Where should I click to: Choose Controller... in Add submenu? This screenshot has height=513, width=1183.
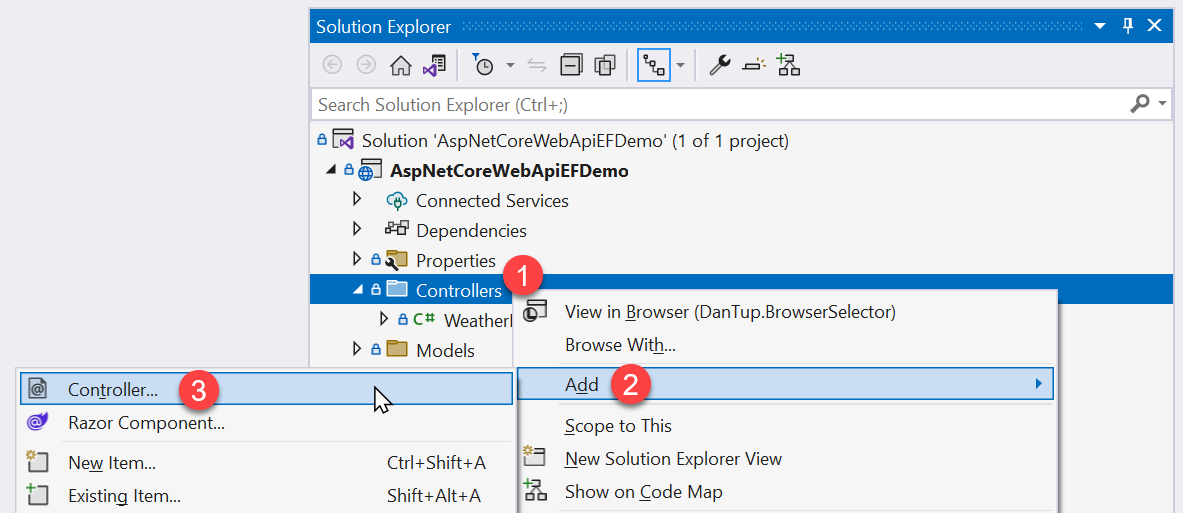266,389
